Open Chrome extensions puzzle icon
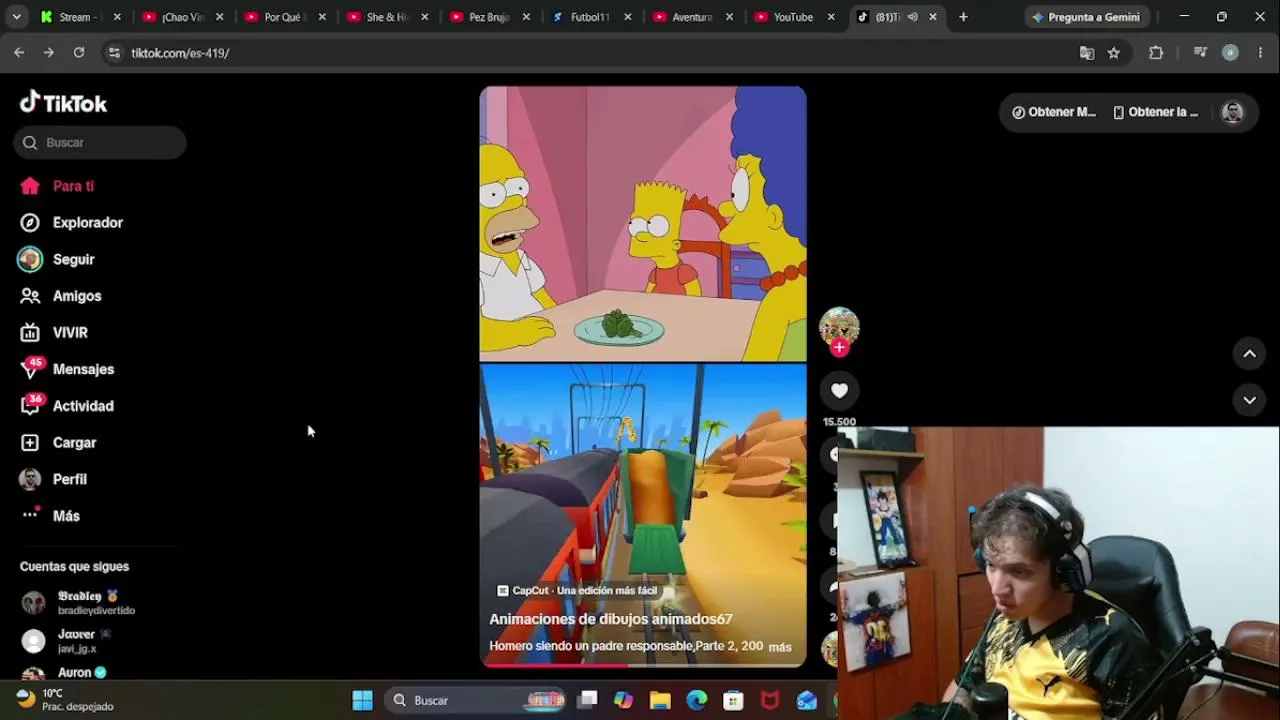The height and width of the screenshot is (720, 1280). pyautogui.click(x=1156, y=53)
